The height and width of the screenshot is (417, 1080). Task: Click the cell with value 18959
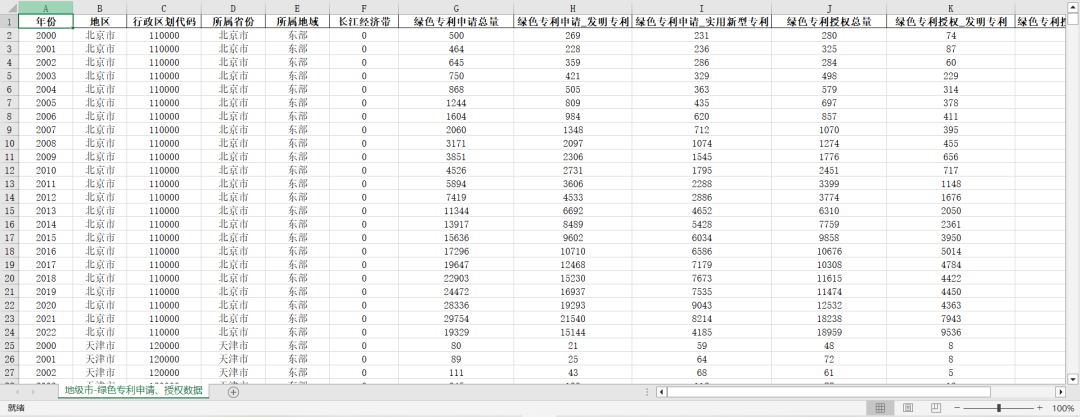(x=829, y=332)
